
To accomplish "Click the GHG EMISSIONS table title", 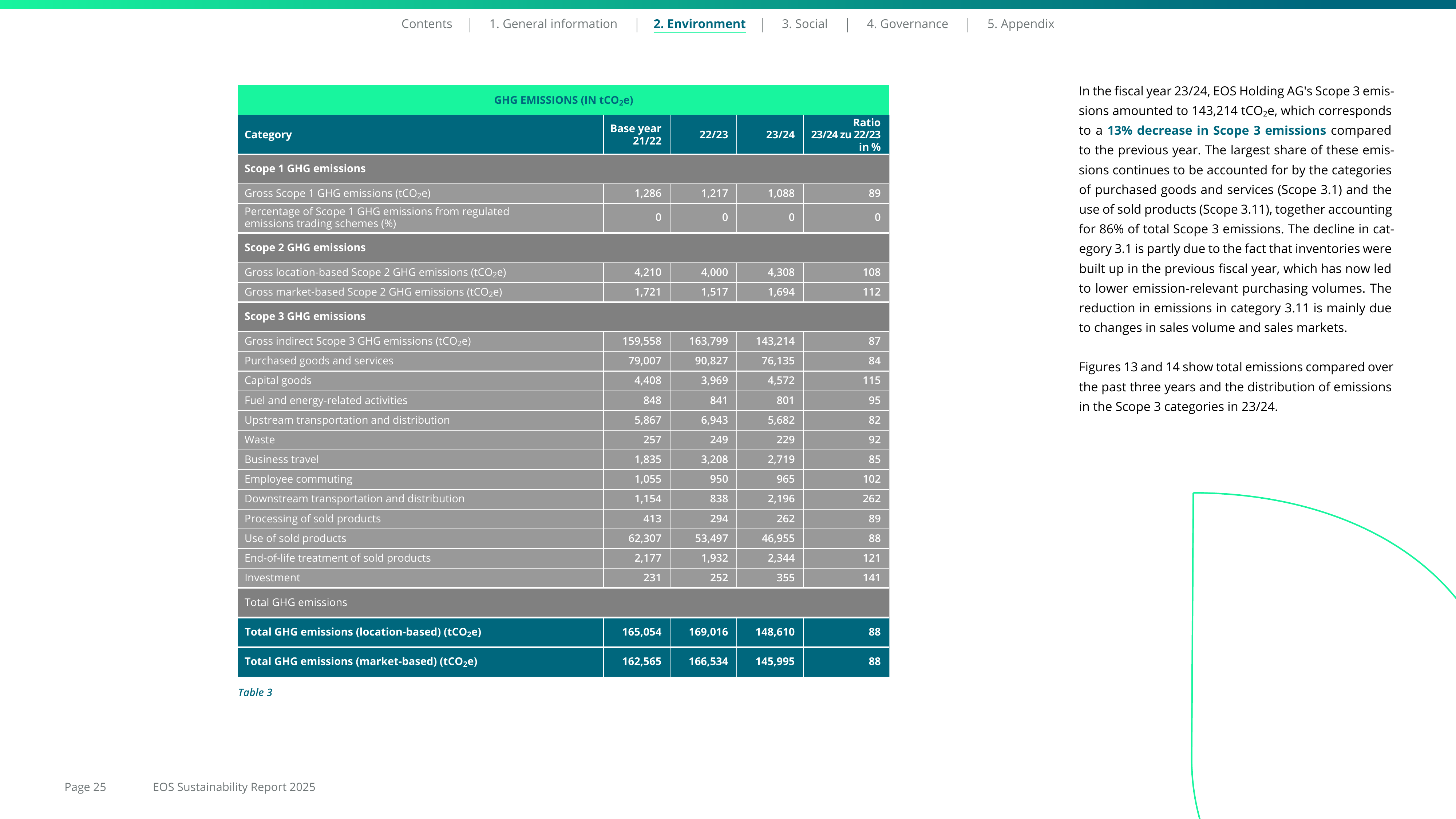I will (563, 100).
